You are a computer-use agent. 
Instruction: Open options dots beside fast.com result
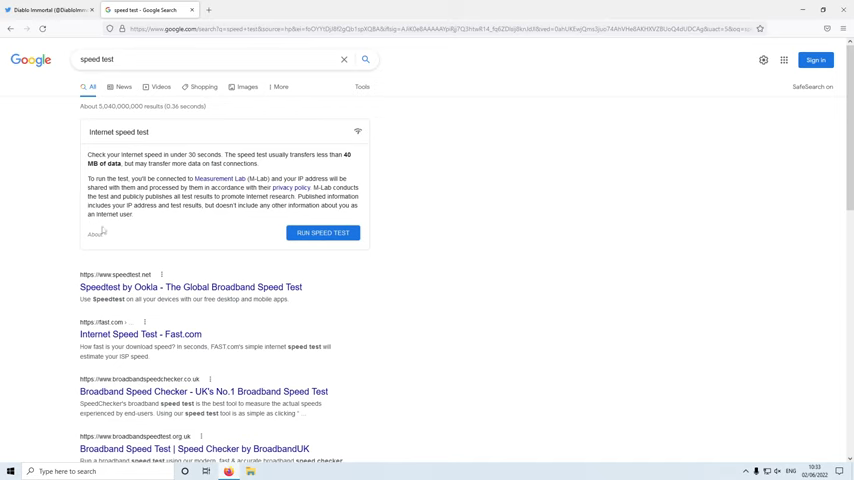(145, 322)
